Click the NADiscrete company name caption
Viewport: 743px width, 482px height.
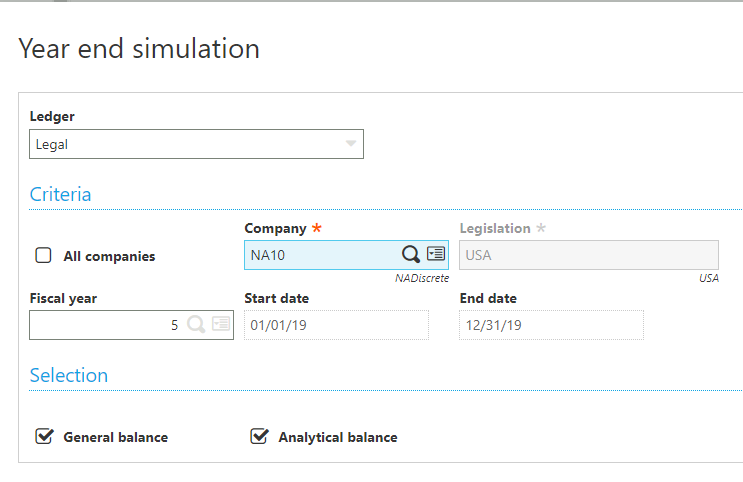tap(421, 278)
